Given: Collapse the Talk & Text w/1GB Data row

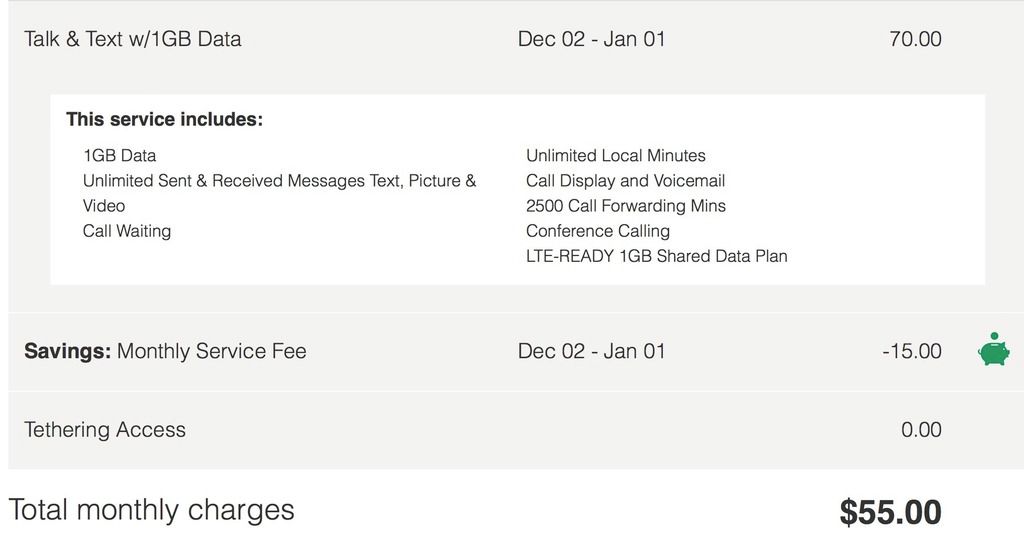Looking at the screenshot, I should tap(133, 39).
